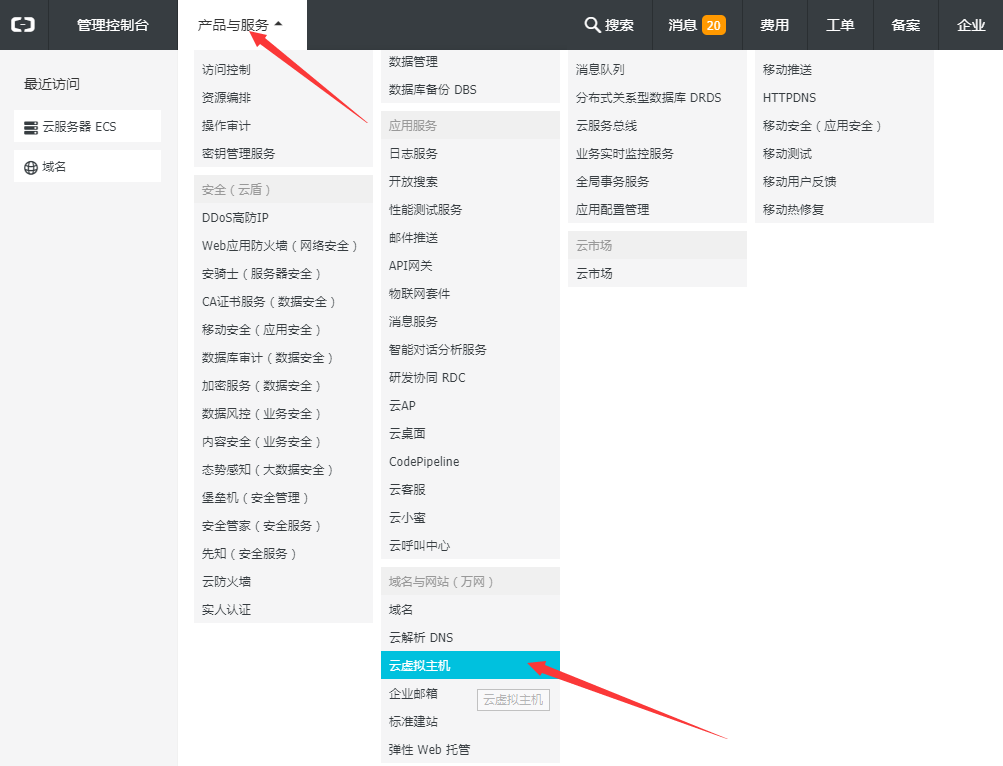This screenshot has width=1003, height=766.
Task: Open 弹性 Web 托管
Action: [429, 750]
